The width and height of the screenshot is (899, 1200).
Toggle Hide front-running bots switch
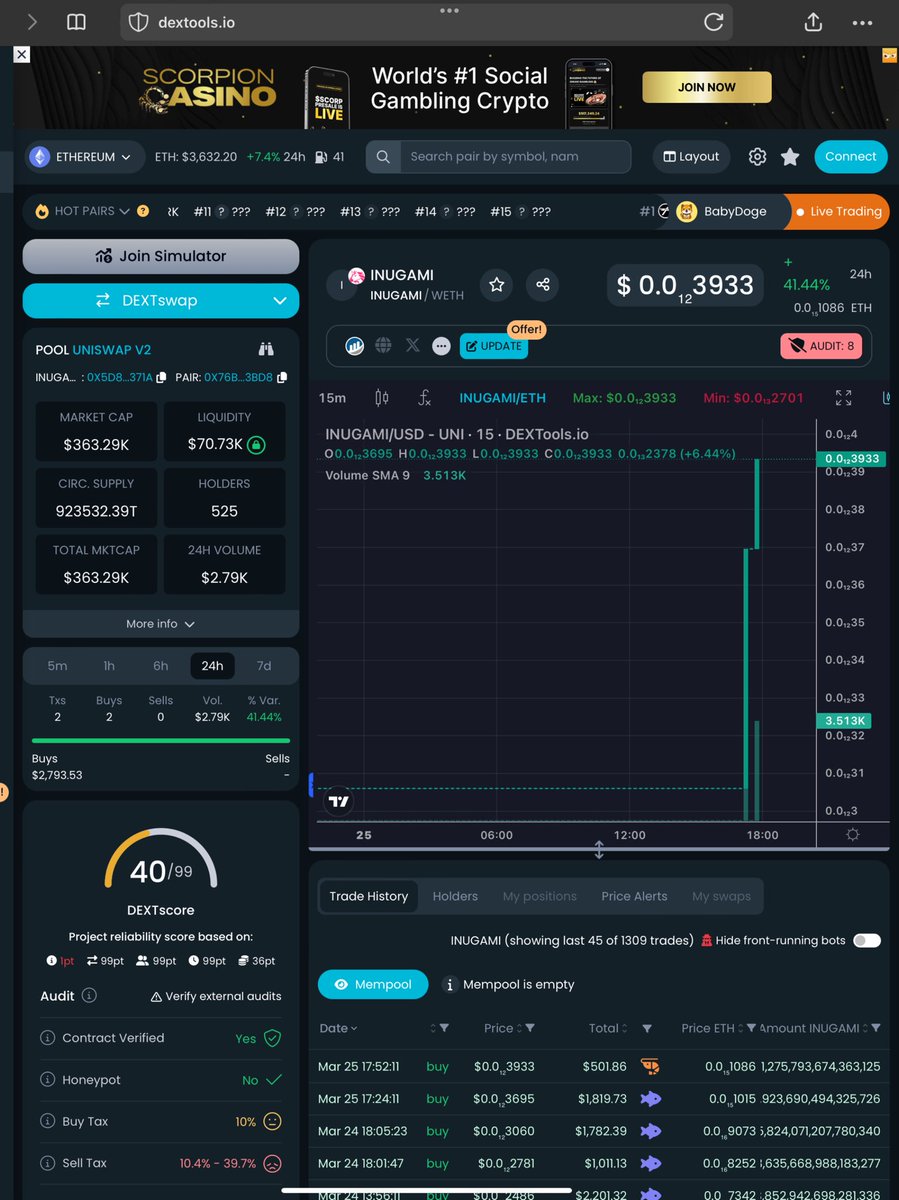866,940
